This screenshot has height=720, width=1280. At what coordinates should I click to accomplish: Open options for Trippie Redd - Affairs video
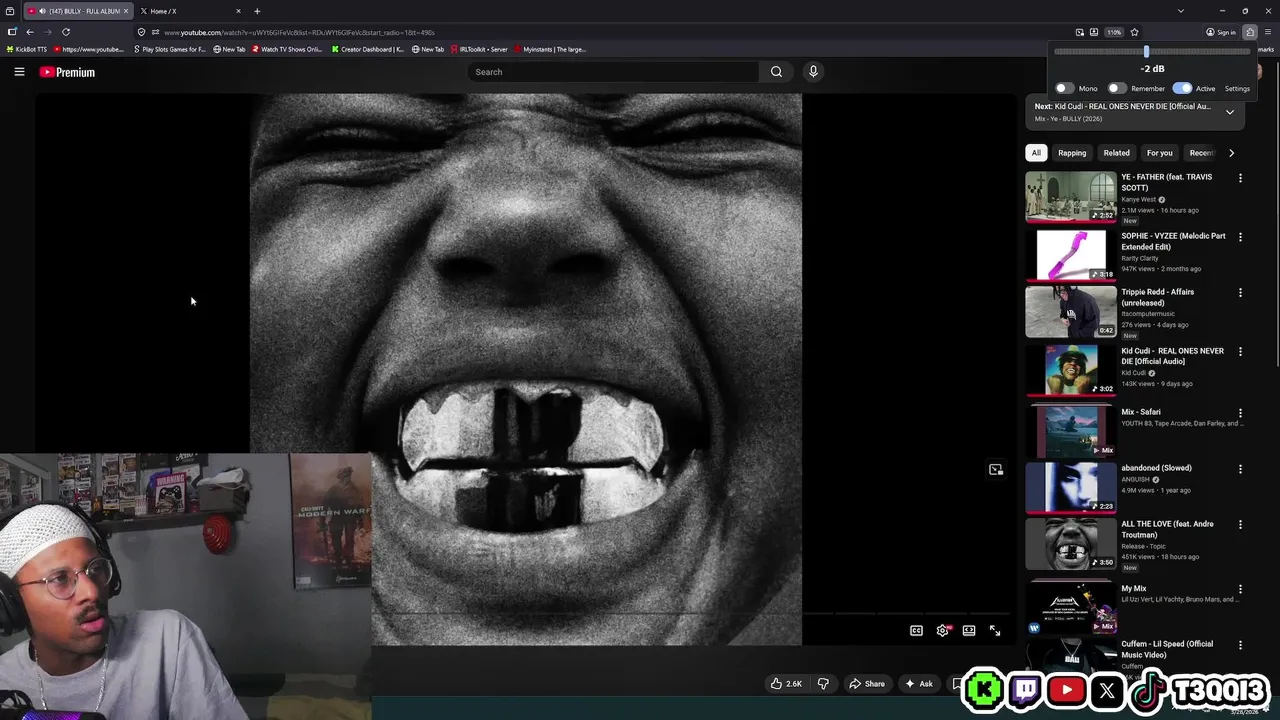[x=1240, y=293]
